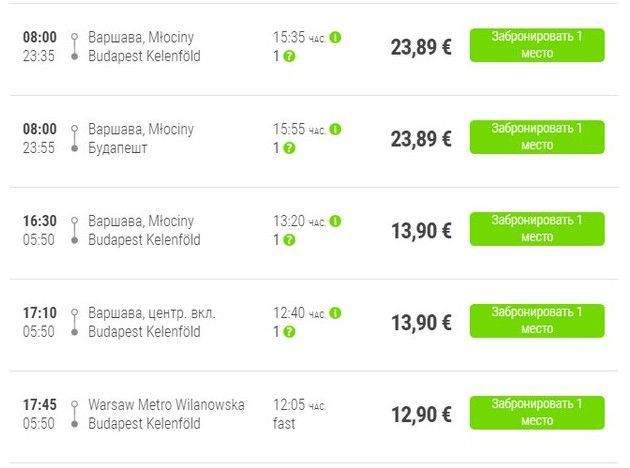Book the 12,90 € Wilanowska trip
The image size is (630, 468).
pos(537,413)
